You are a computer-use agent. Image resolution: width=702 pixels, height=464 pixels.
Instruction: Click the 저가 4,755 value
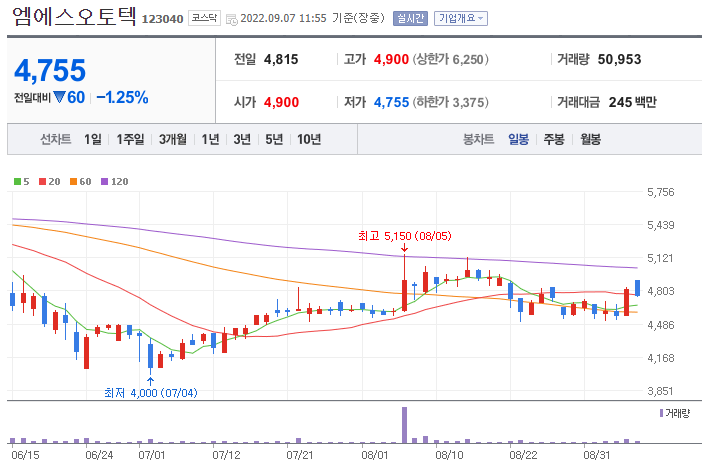(391, 102)
